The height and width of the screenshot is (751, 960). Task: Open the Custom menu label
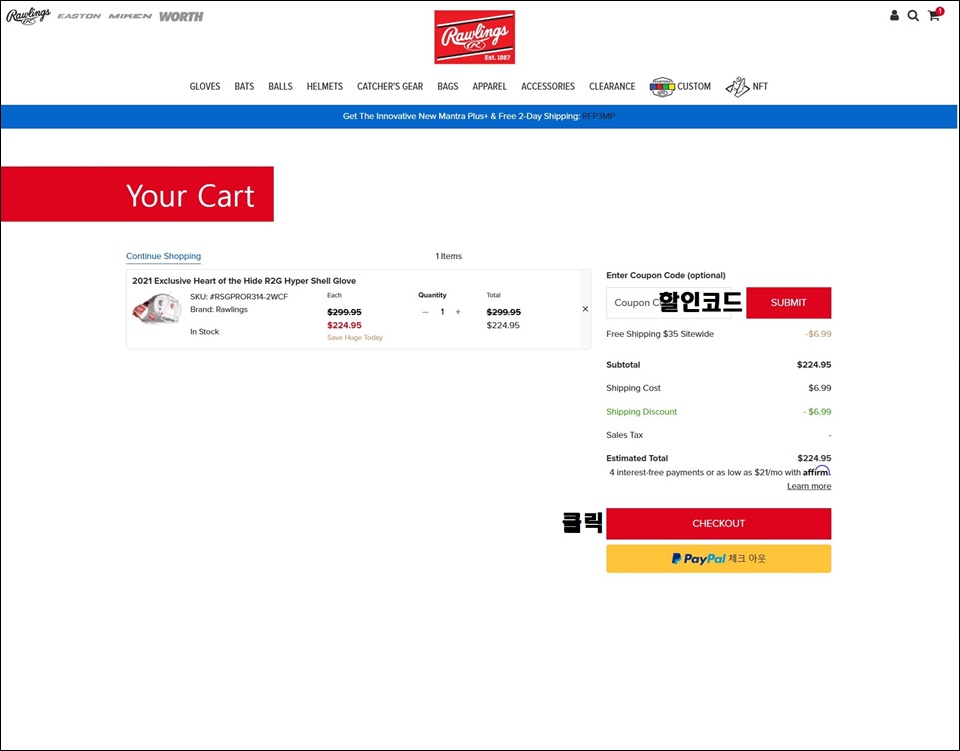click(x=694, y=86)
